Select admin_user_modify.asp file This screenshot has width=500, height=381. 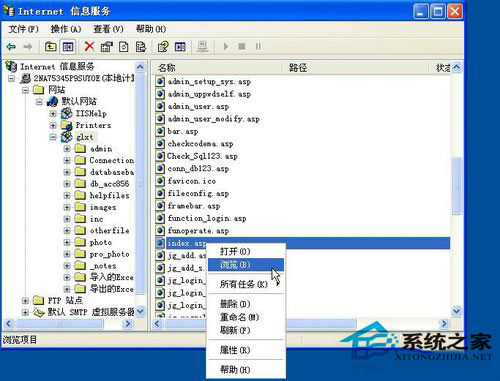[x=213, y=119]
